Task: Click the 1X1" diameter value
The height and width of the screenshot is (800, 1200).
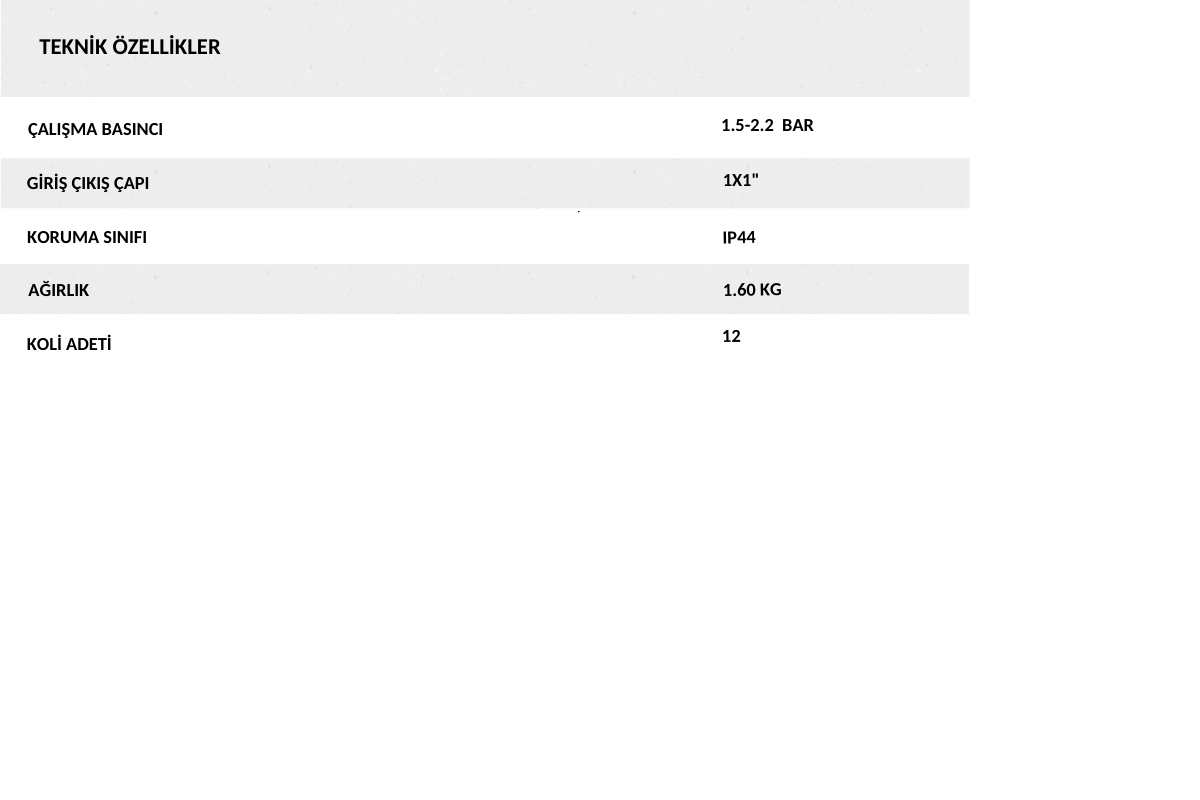Action: coord(741,180)
